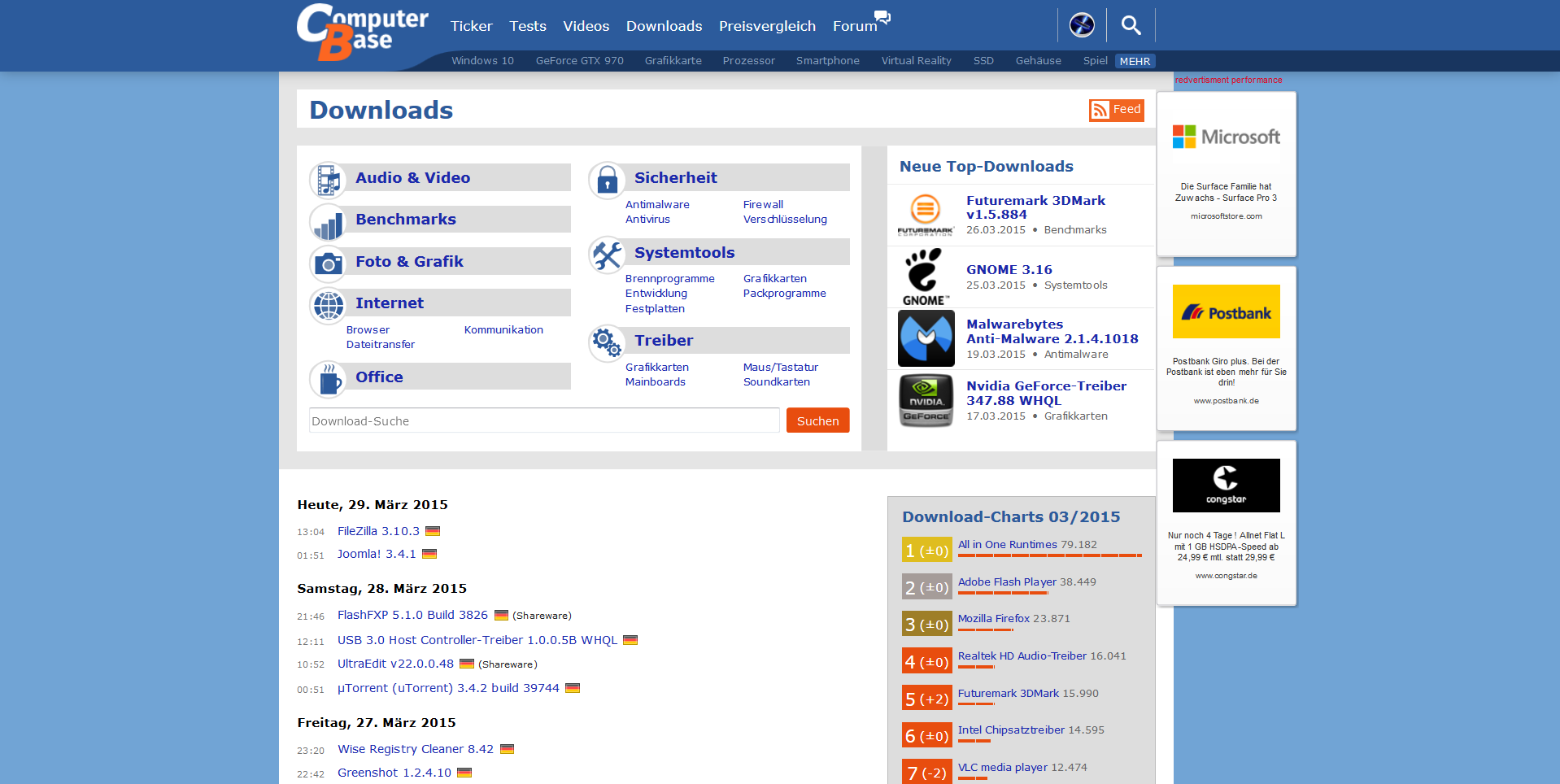Open the Forum menu item
Image resolution: width=1560 pixels, height=784 pixels.
point(855,26)
